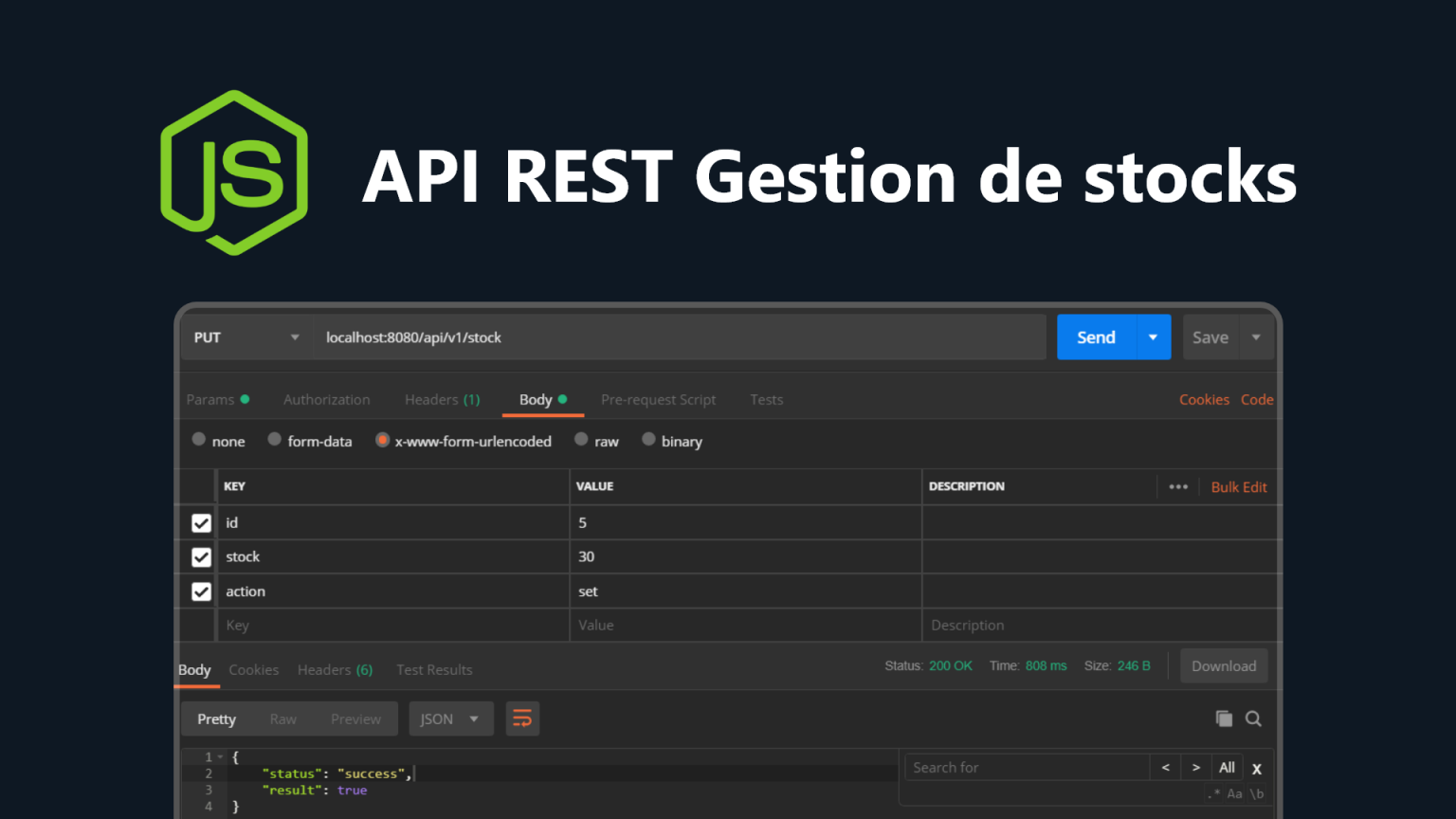
Task: Click the key cell named stock
Action: 393,557
